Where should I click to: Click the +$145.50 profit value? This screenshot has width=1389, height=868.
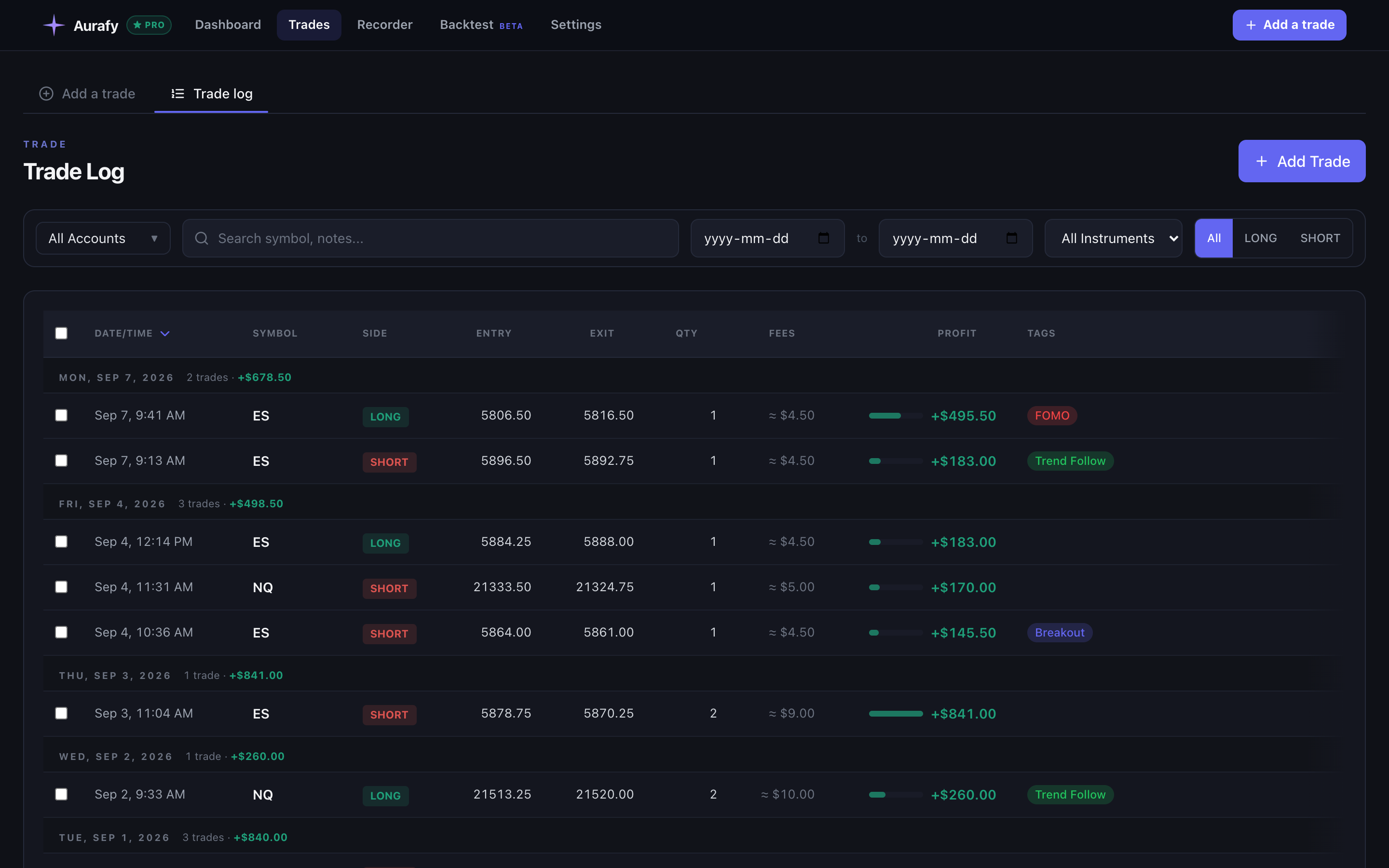coord(963,633)
